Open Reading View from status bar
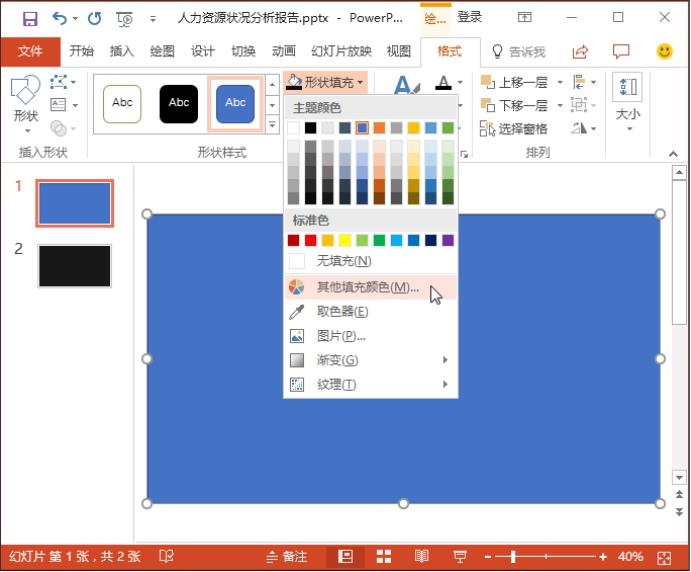This screenshot has height=572, width=691. click(421, 556)
